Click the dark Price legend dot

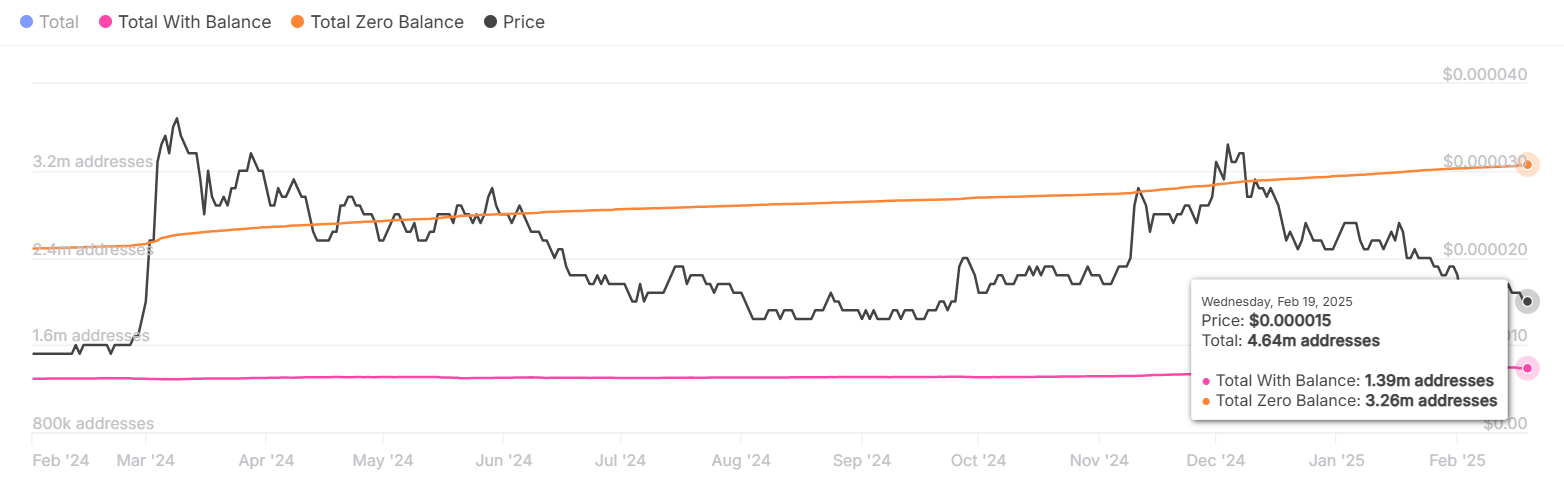491,22
